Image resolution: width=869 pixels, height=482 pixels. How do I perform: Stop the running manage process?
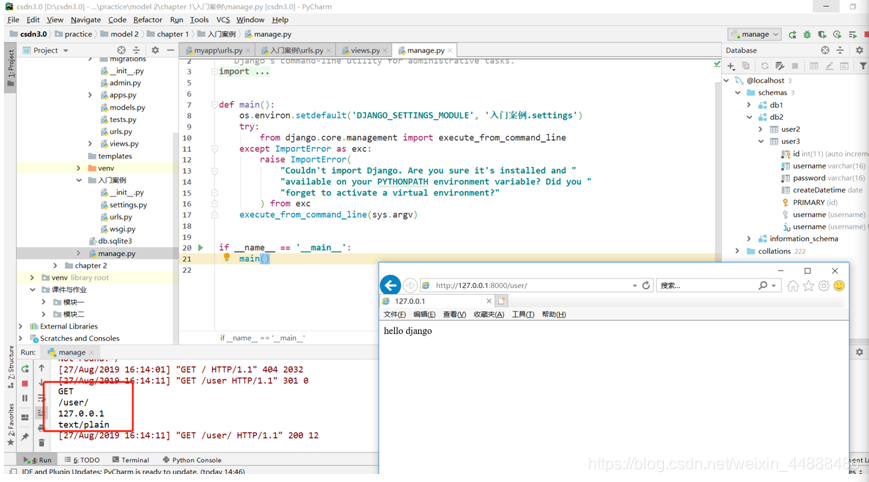coord(25,383)
